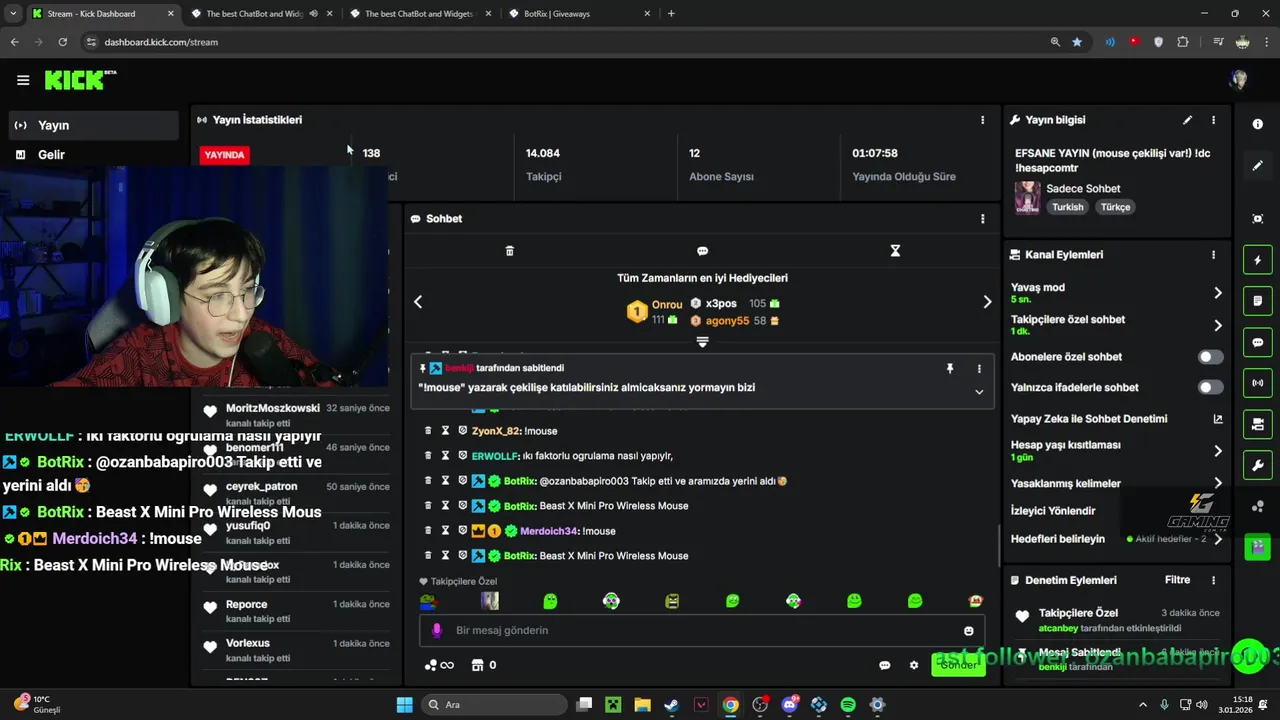Click the purple microphone icon in message box
Screen dimensions: 1280x720
point(436,631)
